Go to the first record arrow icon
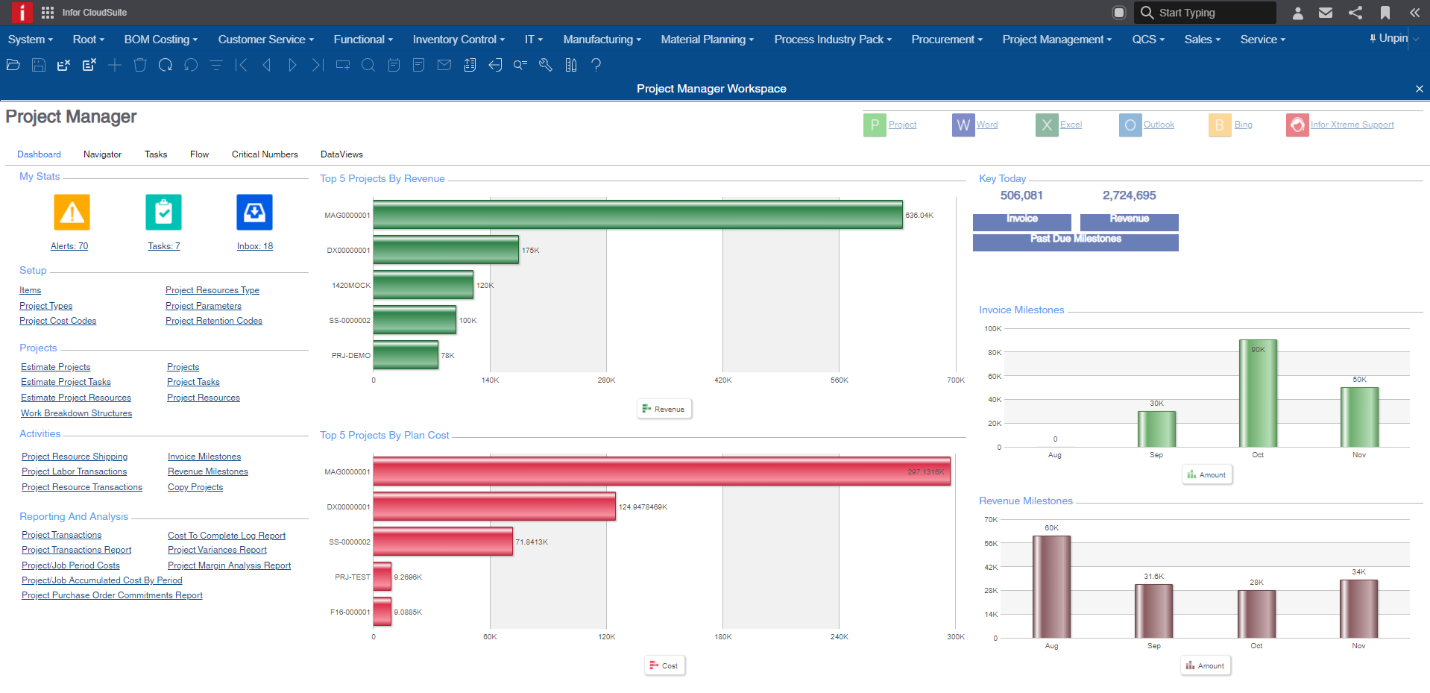This screenshot has width=1430, height=693. (x=241, y=65)
